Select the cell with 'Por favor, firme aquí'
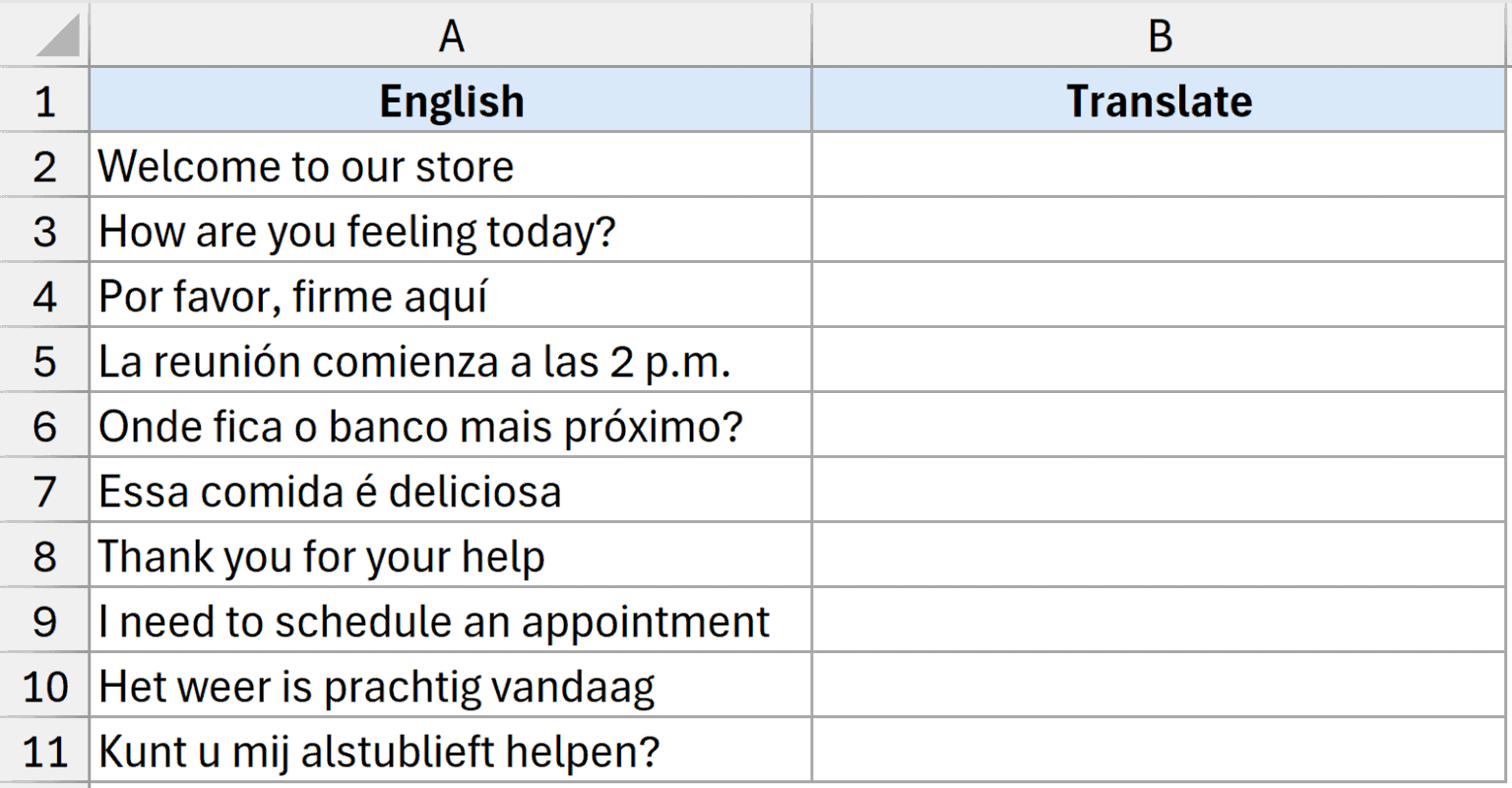This screenshot has height=788, width=1512. pyautogui.click(x=451, y=296)
